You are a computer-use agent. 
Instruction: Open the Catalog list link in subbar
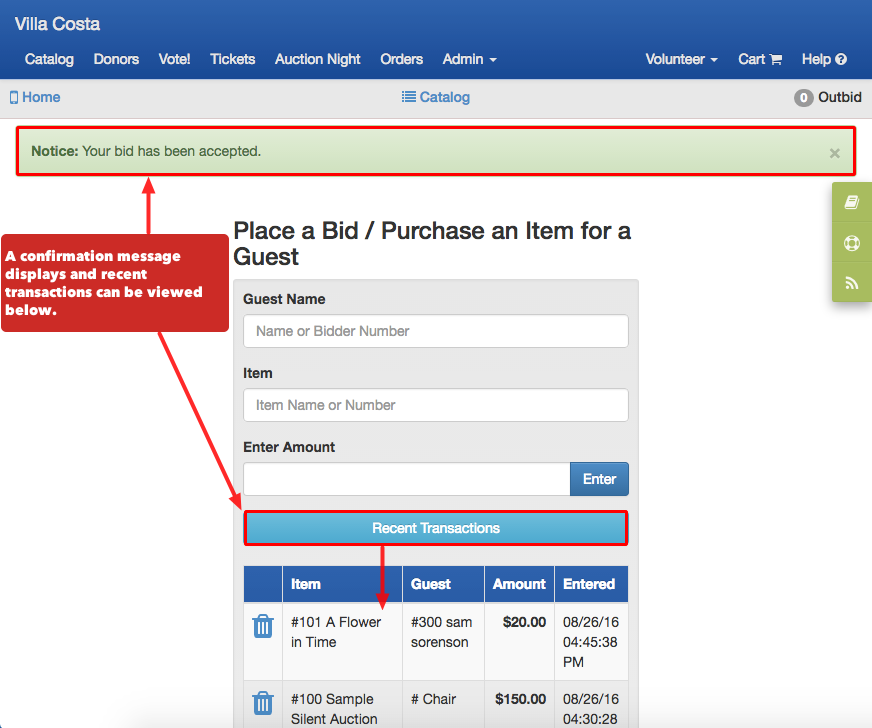click(x=435, y=97)
